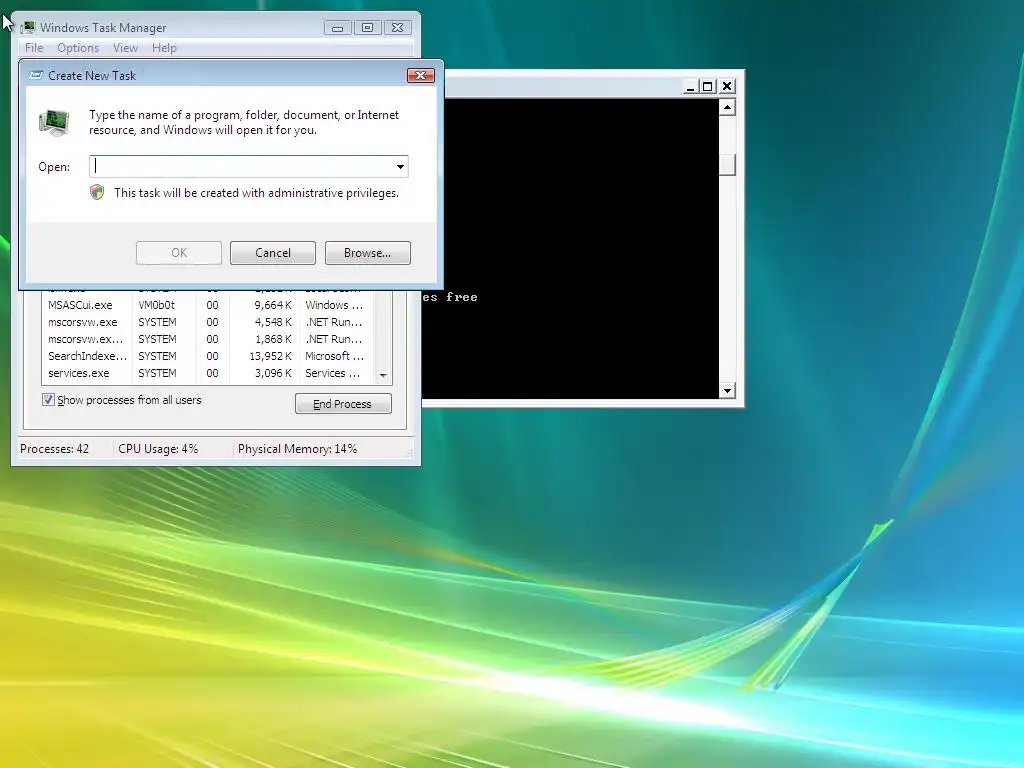1024x768 pixels.
Task: Click the Microsoft ... description of SearchIndexer
Action: tap(334, 356)
